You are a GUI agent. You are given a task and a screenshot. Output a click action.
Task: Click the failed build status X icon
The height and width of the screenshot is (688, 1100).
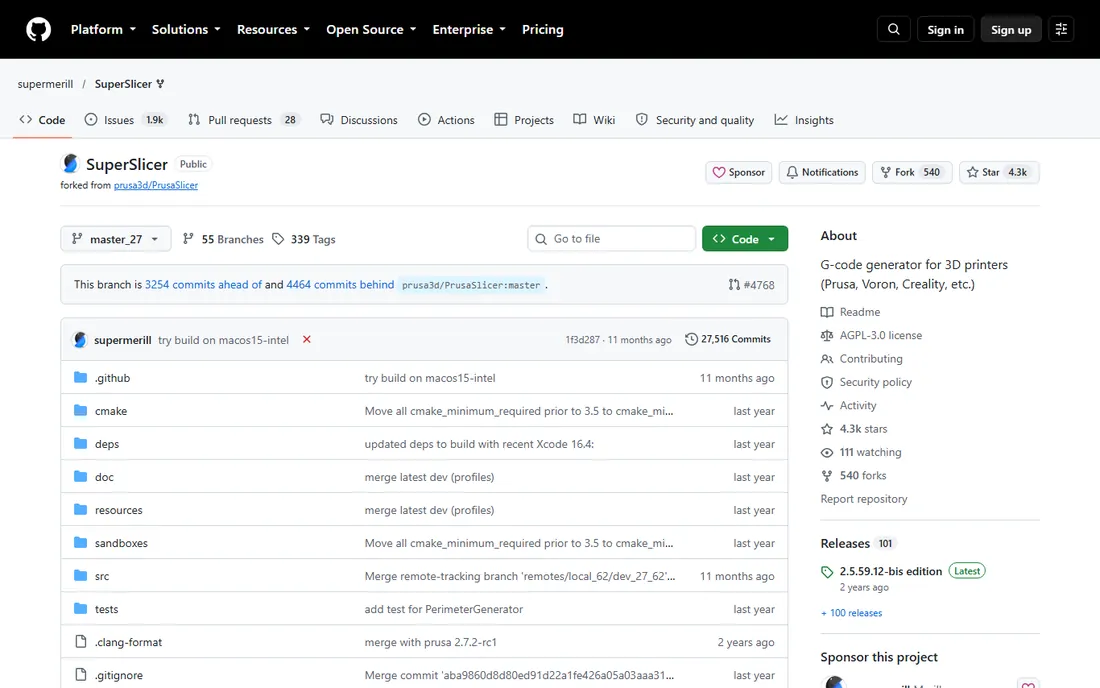point(307,339)
